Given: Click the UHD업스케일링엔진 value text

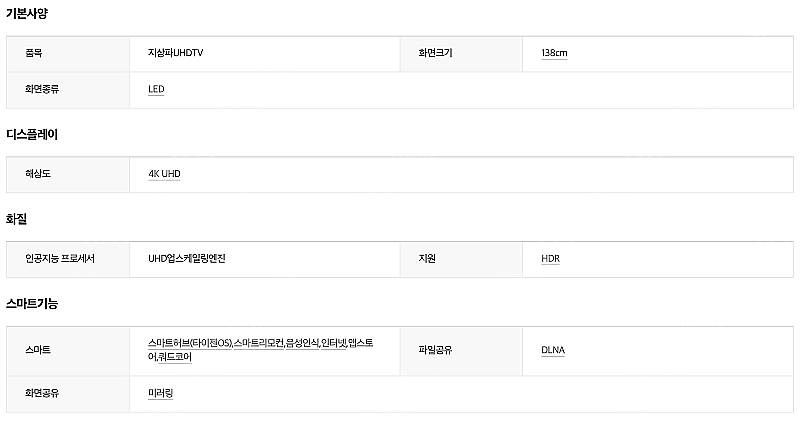Looking at the screenshot, I should [187, 259].
